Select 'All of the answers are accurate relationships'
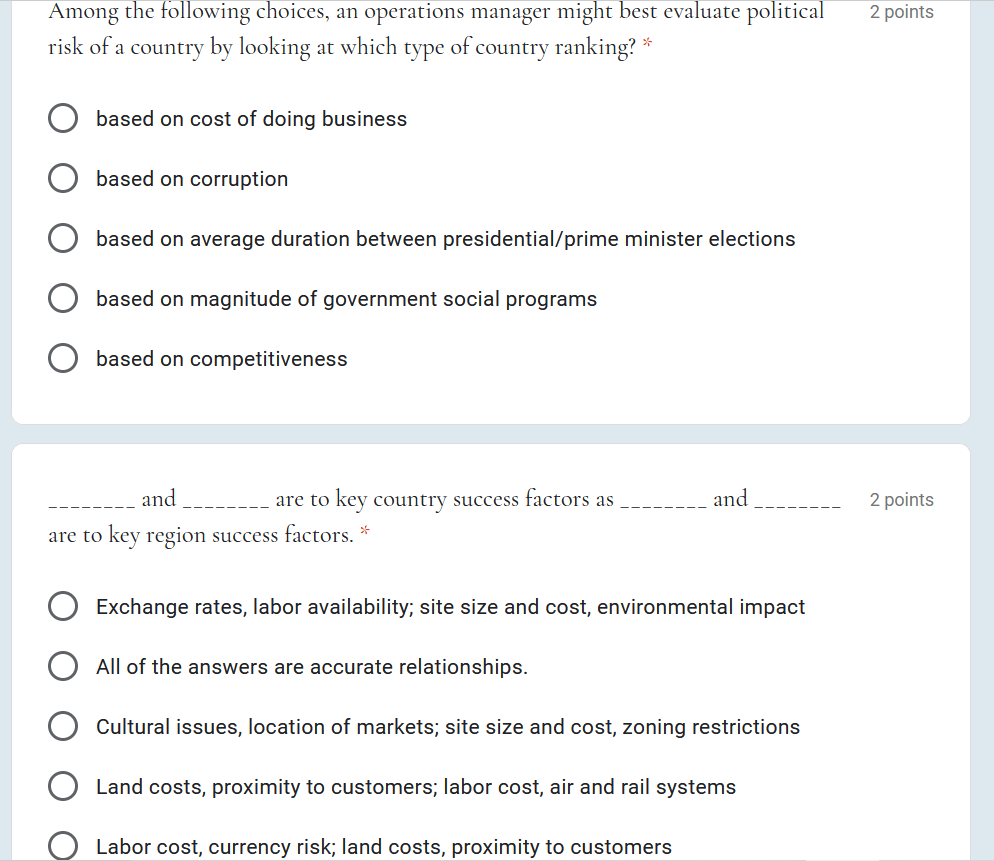Screen dimensions: 994x861 63,666
